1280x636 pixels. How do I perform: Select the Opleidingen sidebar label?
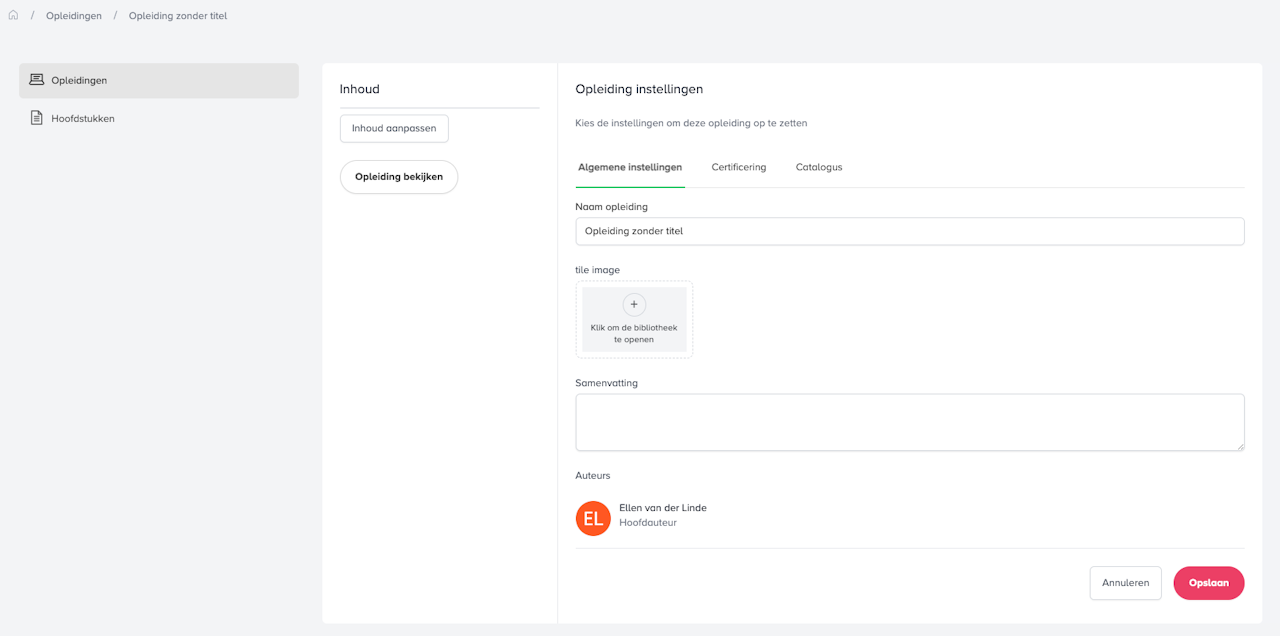point(79,80)
